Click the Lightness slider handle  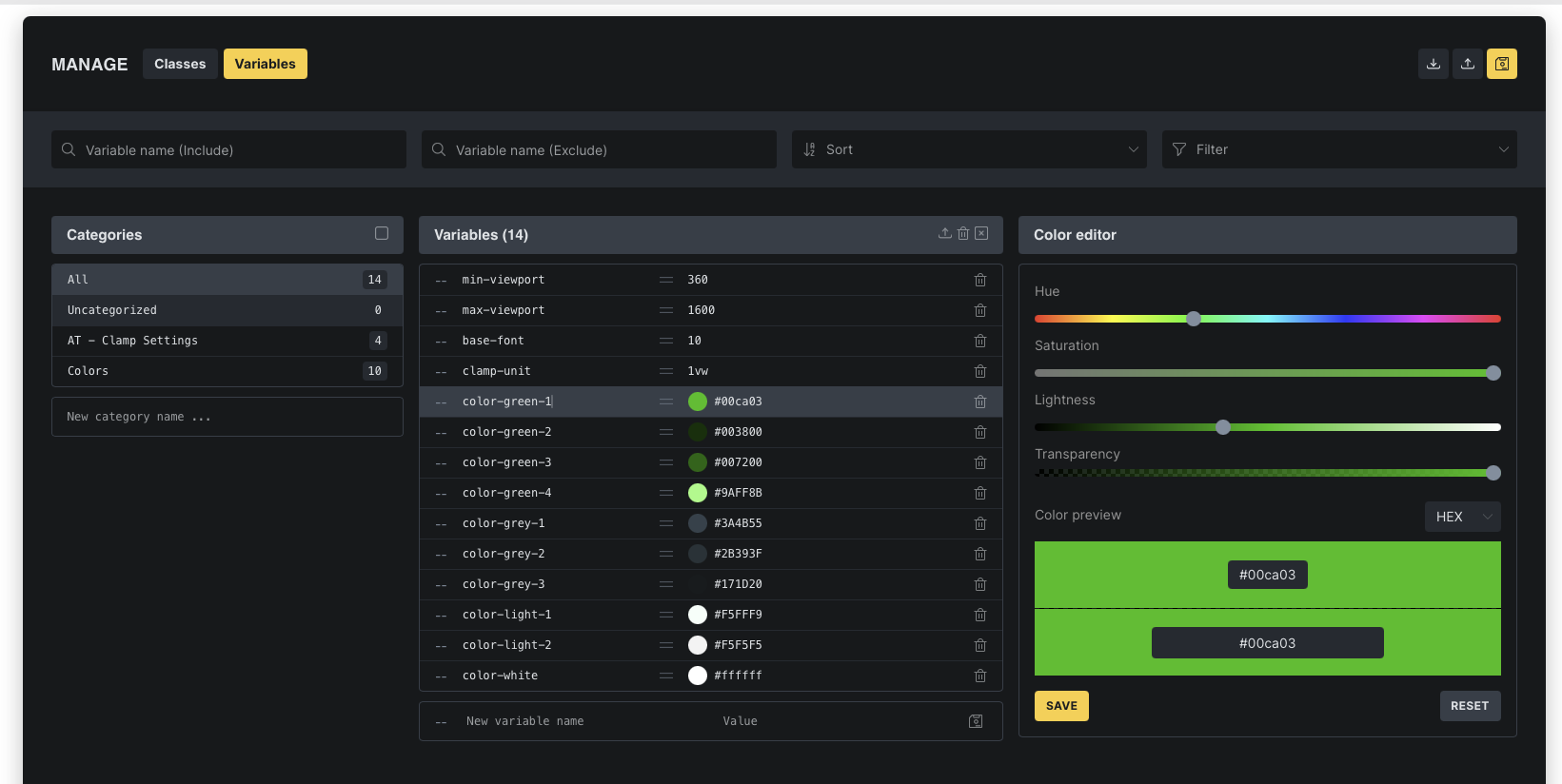[x=1223, y=427]
